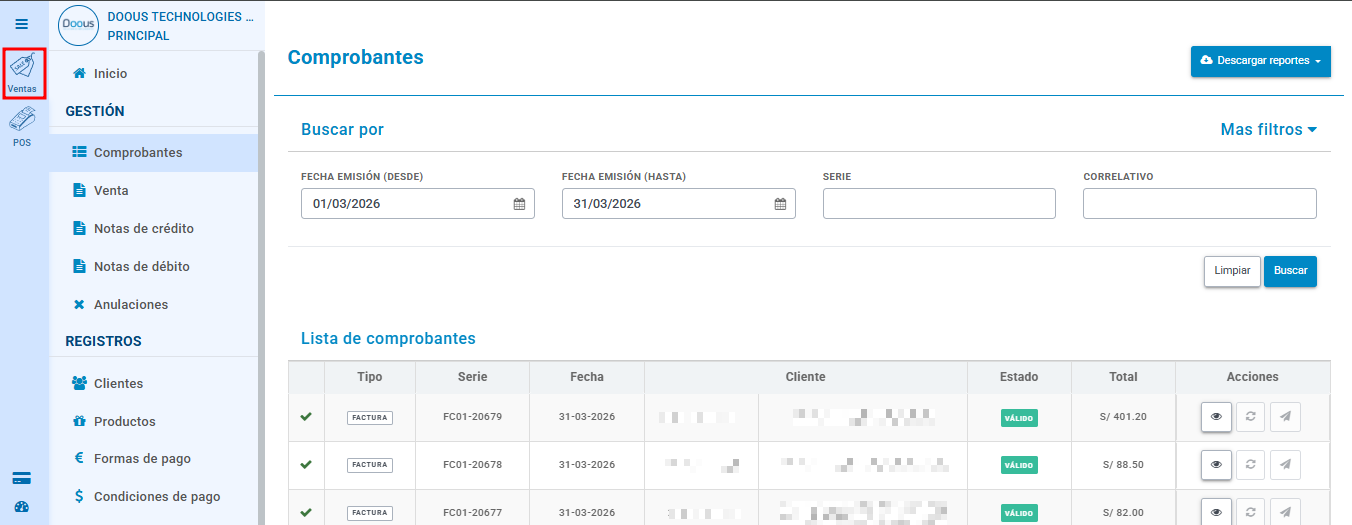
Task: Focus the Serie input field
Action: pyautogui.click(x=939, y=203)
